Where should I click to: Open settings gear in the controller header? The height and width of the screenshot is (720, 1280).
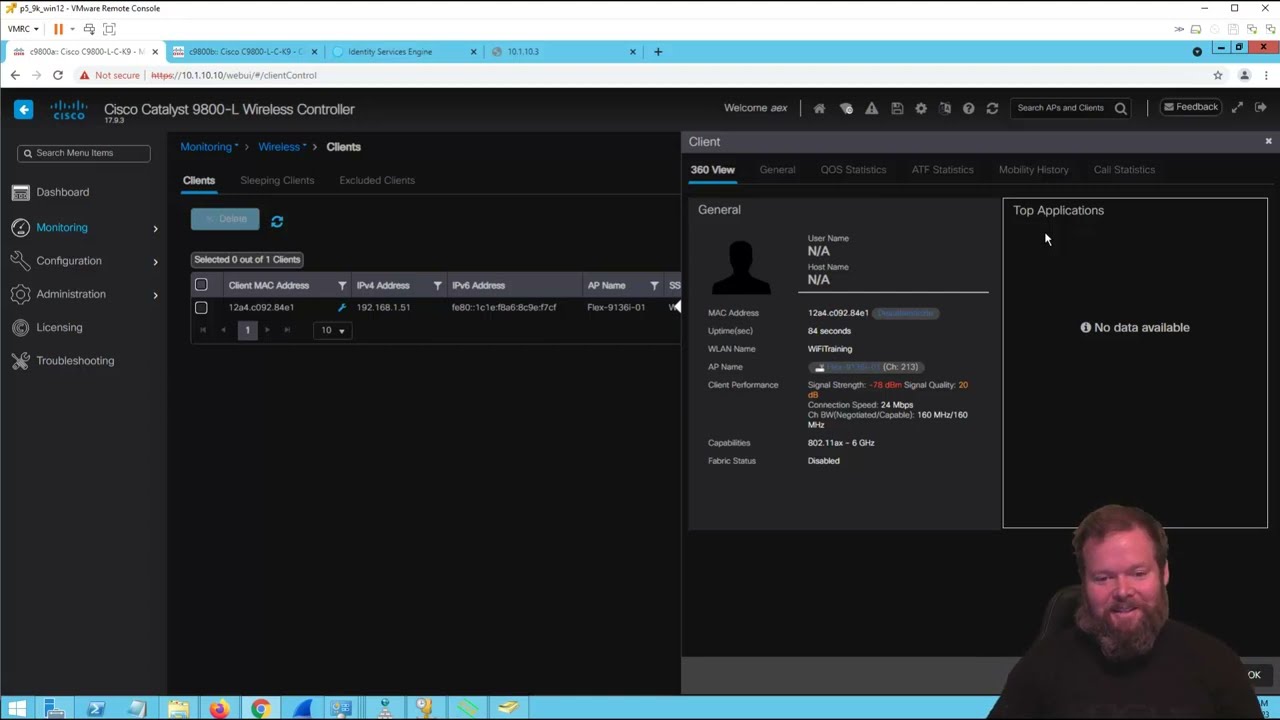pos(921,108)
